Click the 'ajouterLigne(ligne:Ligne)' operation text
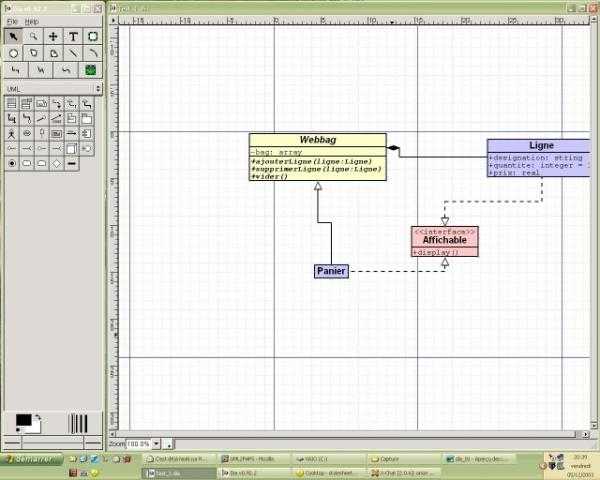The image size is (600, 480). coord(311,162)
